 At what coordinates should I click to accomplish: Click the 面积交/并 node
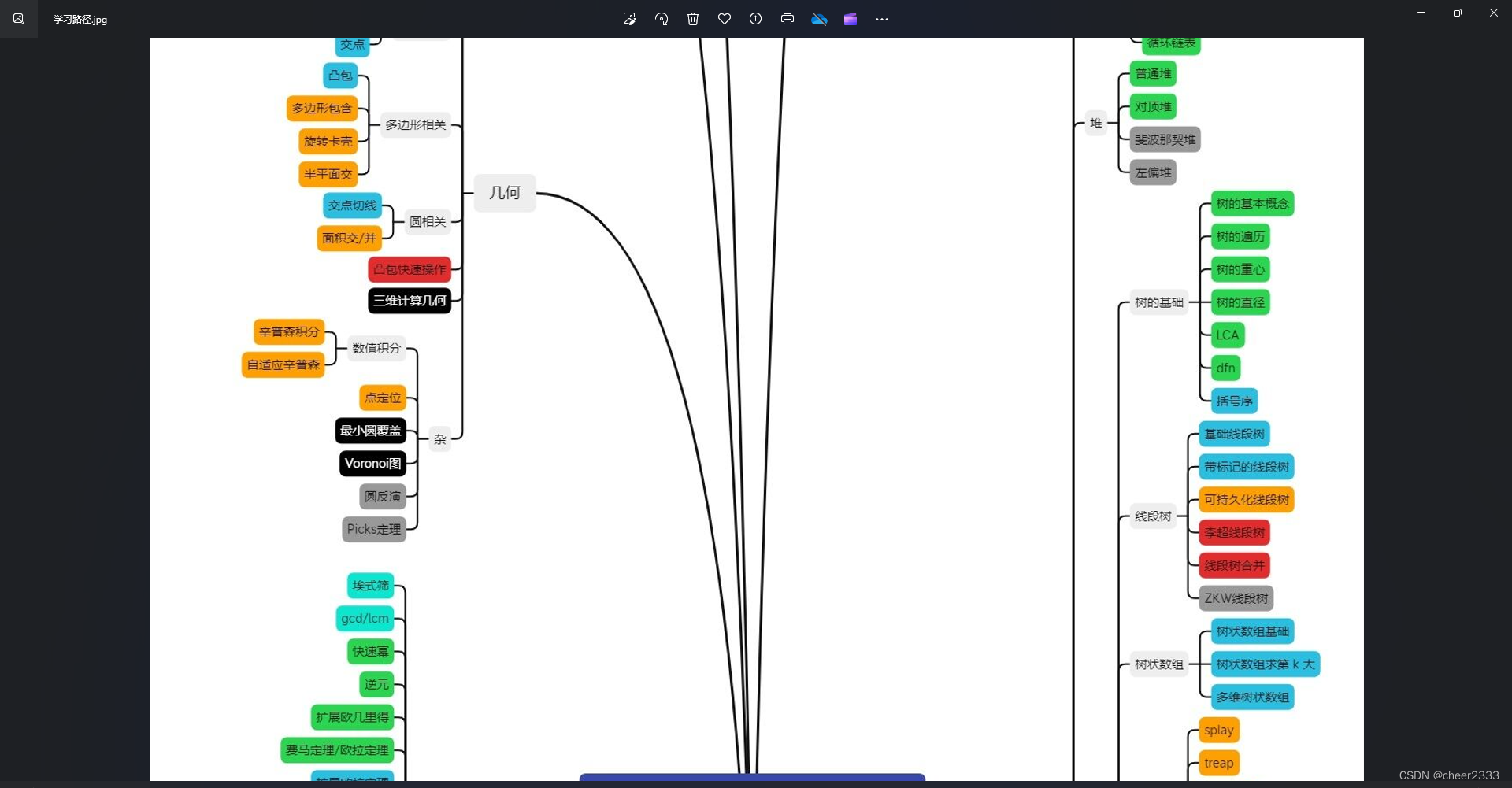tap(349, 238)
